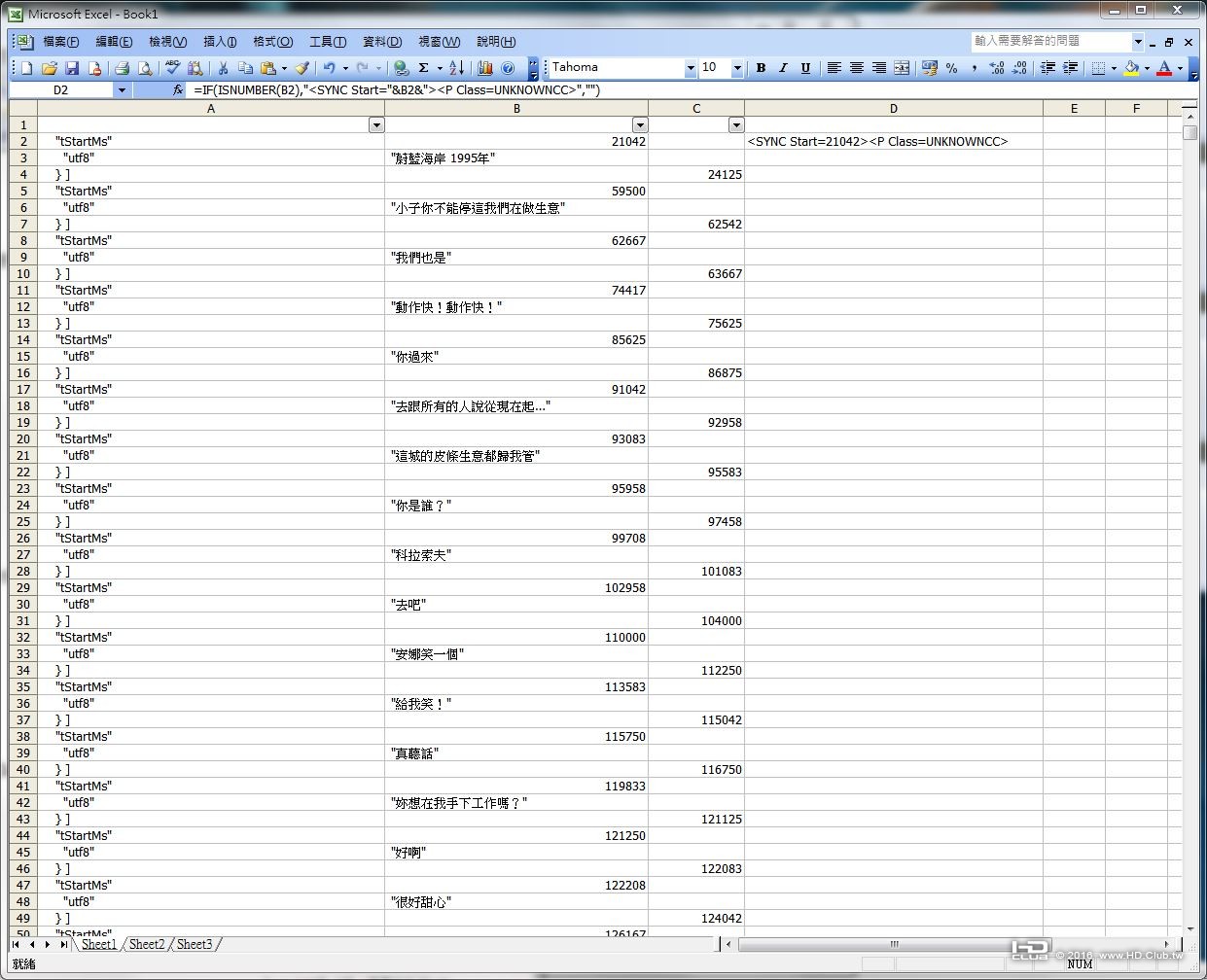
Task: Open the 資料(D) menu
Action: tap(382, 42)
